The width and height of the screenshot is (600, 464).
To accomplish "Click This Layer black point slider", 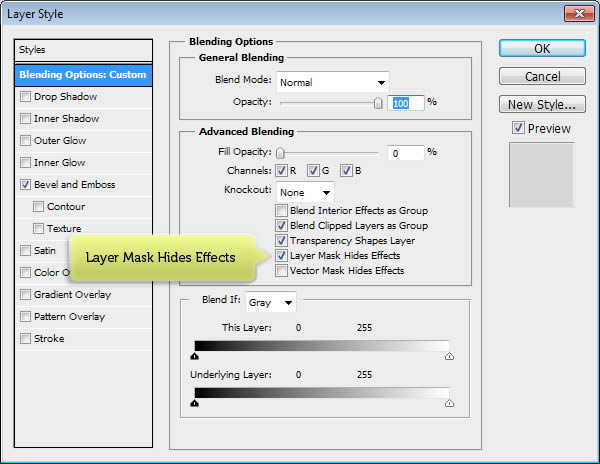I will tap(194, 357).
